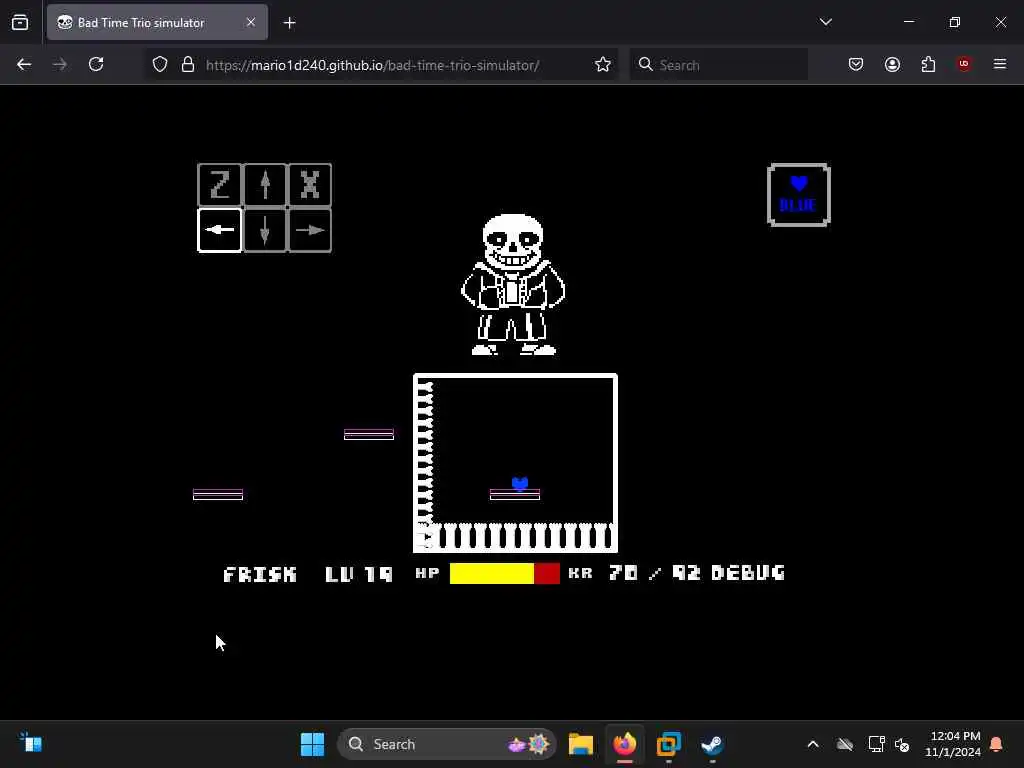
Task: Click the X key button in game
Action: (x=310, y=185)
